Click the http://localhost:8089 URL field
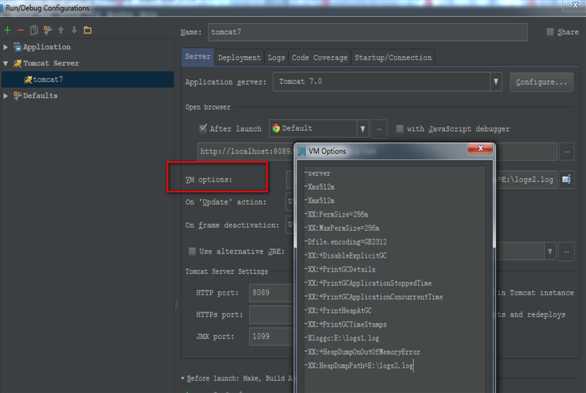Viewport: 586px width, 393px height. click(x=245, y=152)
